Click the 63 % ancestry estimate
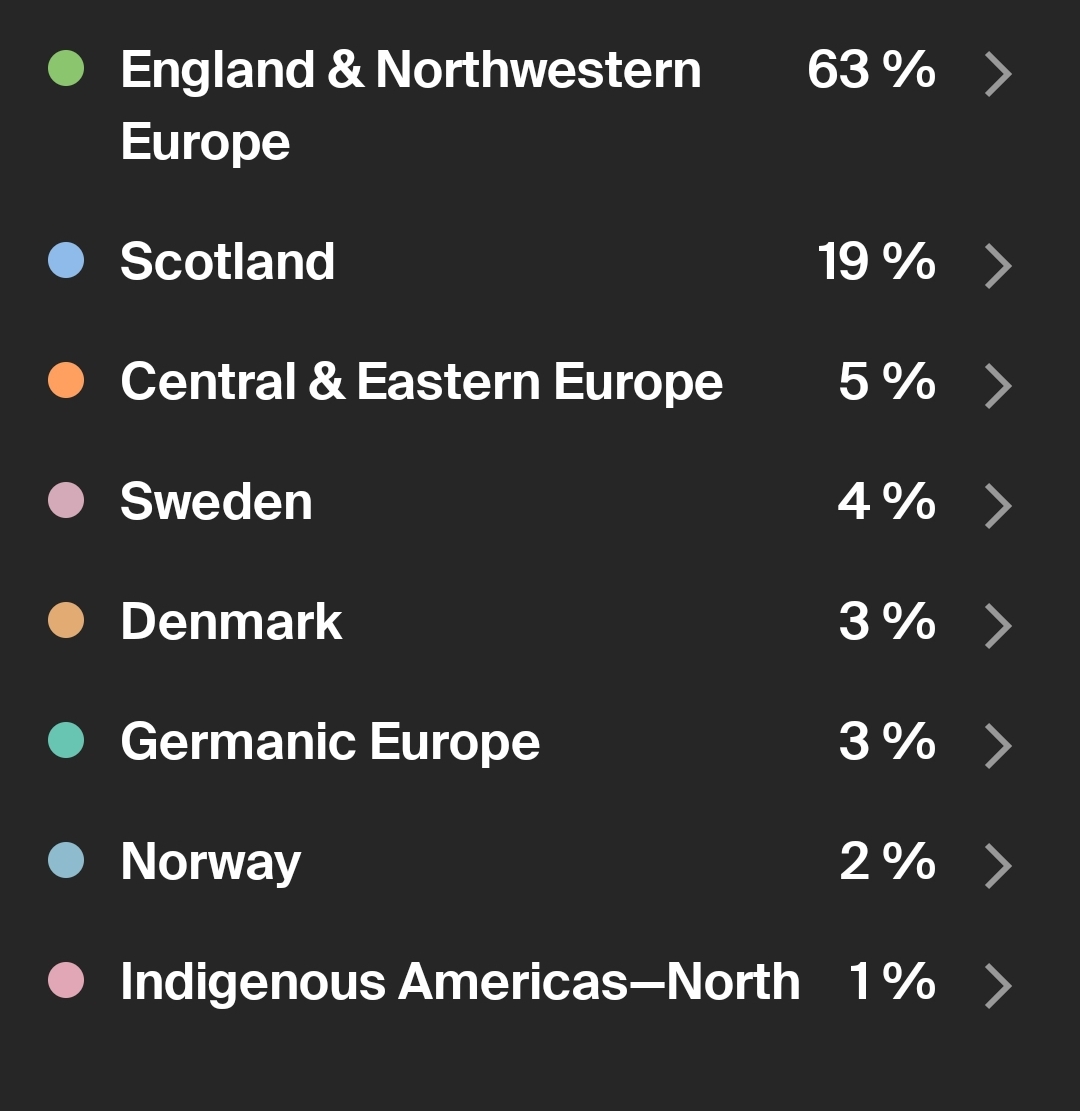Screen dimensions: 1080x1111 pos(871,70)
